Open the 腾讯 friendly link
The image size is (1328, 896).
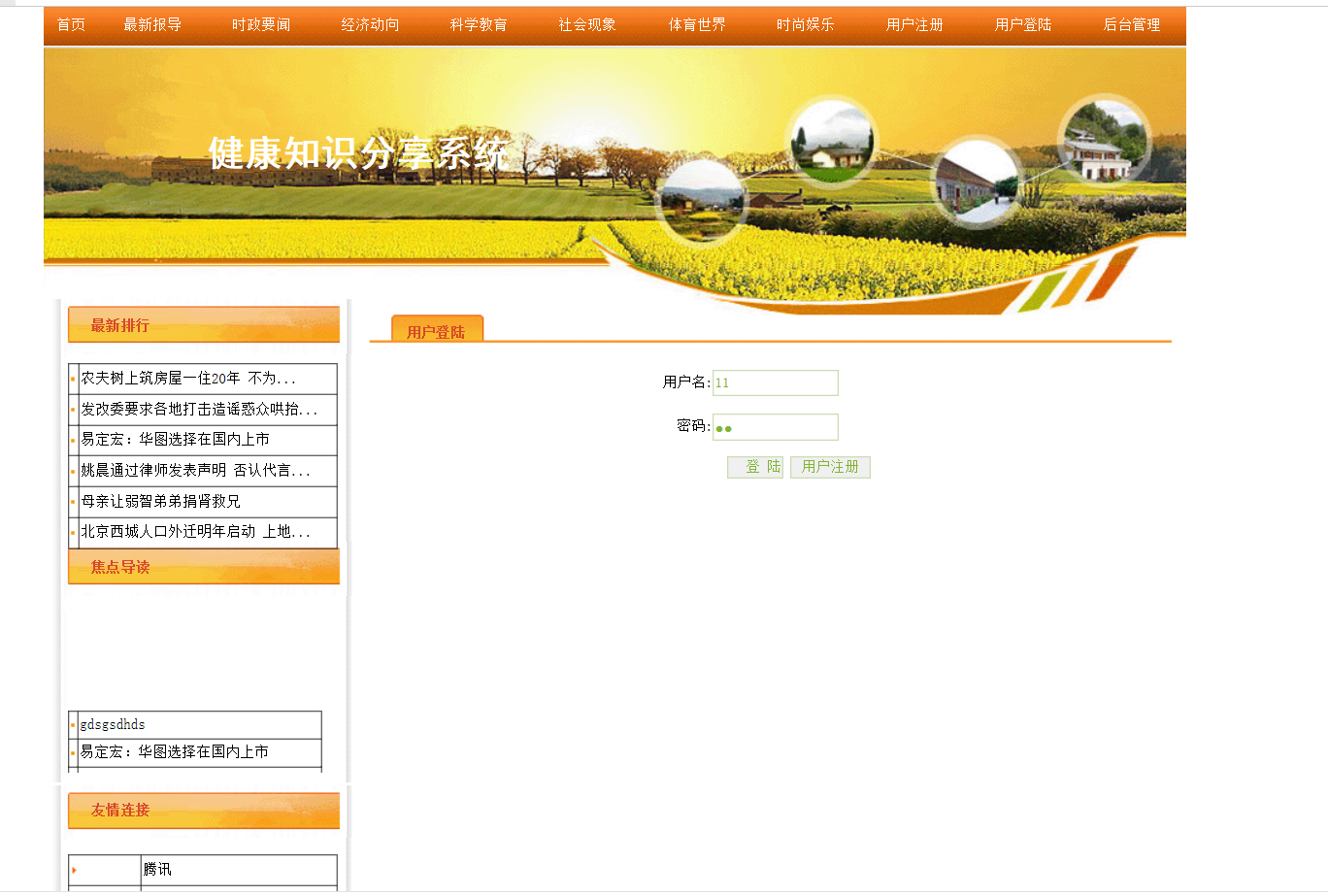157,870
